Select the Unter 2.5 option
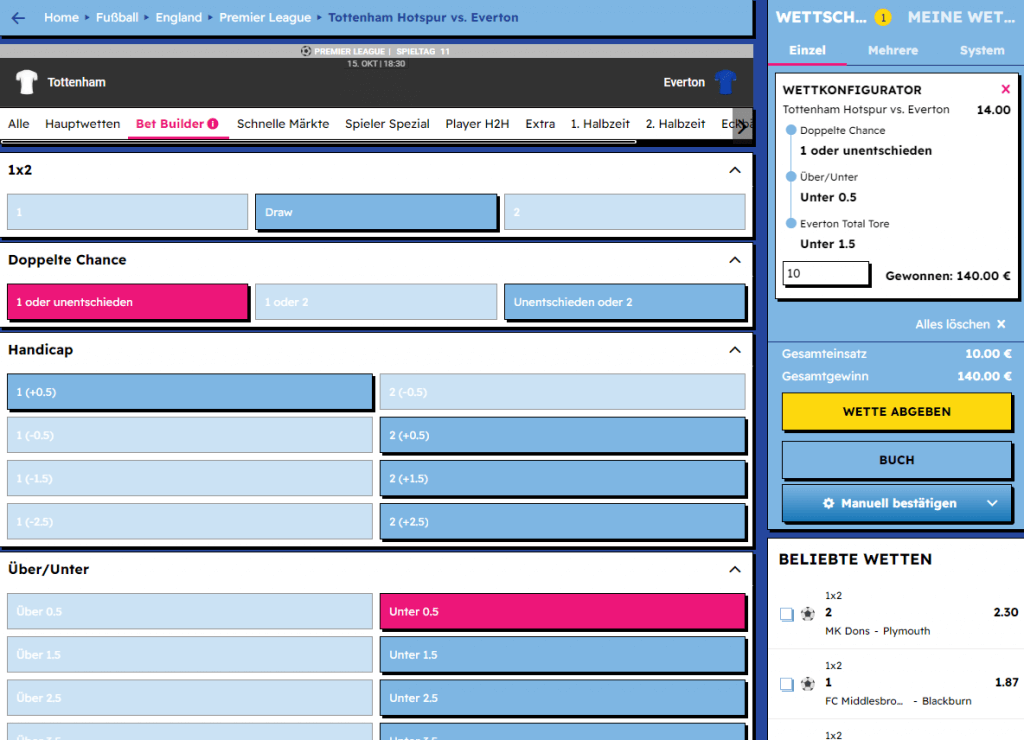 point(563,698)
